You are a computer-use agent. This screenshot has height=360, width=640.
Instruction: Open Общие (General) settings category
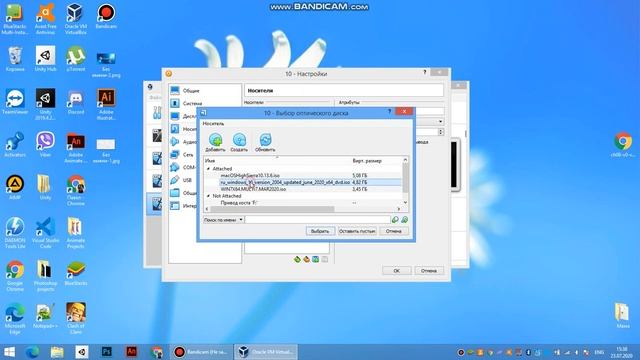[191, 91]
